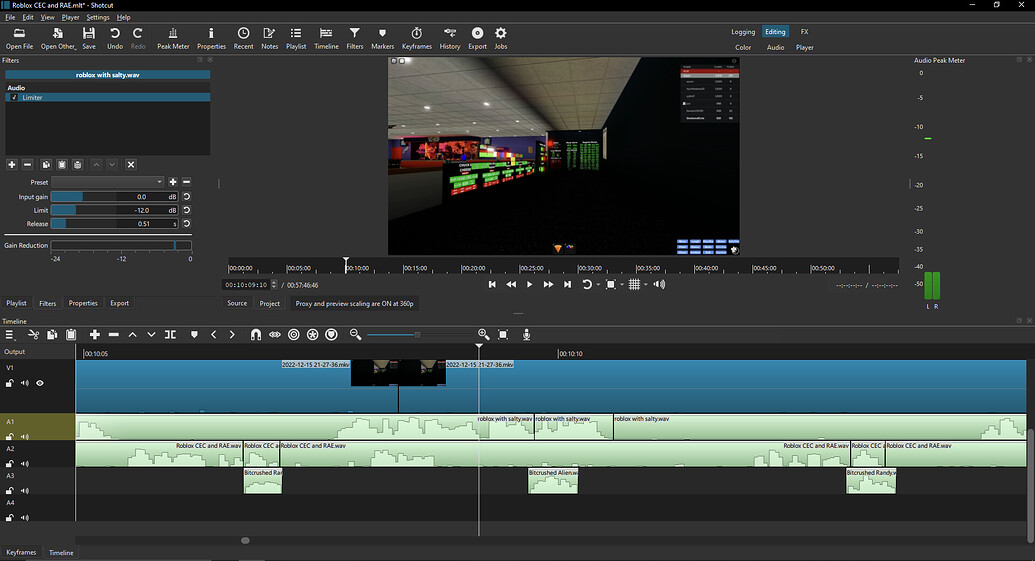1035x561 pixels.
Task: Open the Jobs panel
Action: coord(501,38)
